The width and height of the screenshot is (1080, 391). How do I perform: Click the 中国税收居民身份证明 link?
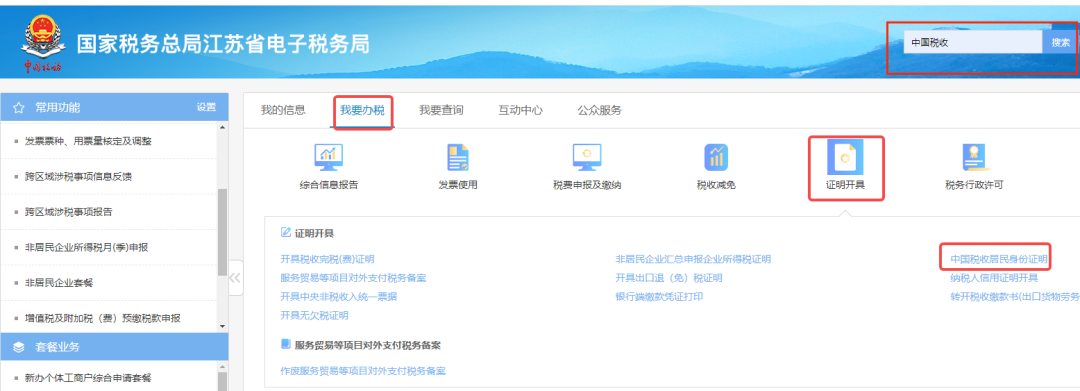999,260
